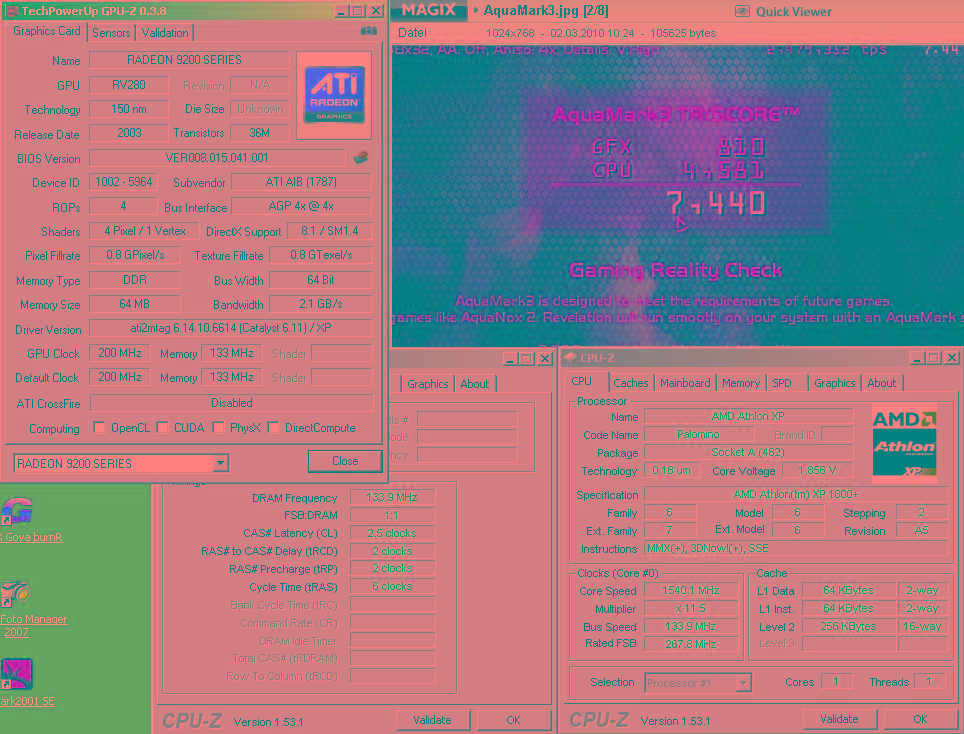
Task: Open the Caches tab in right CPU-Z
Action: 631,383
